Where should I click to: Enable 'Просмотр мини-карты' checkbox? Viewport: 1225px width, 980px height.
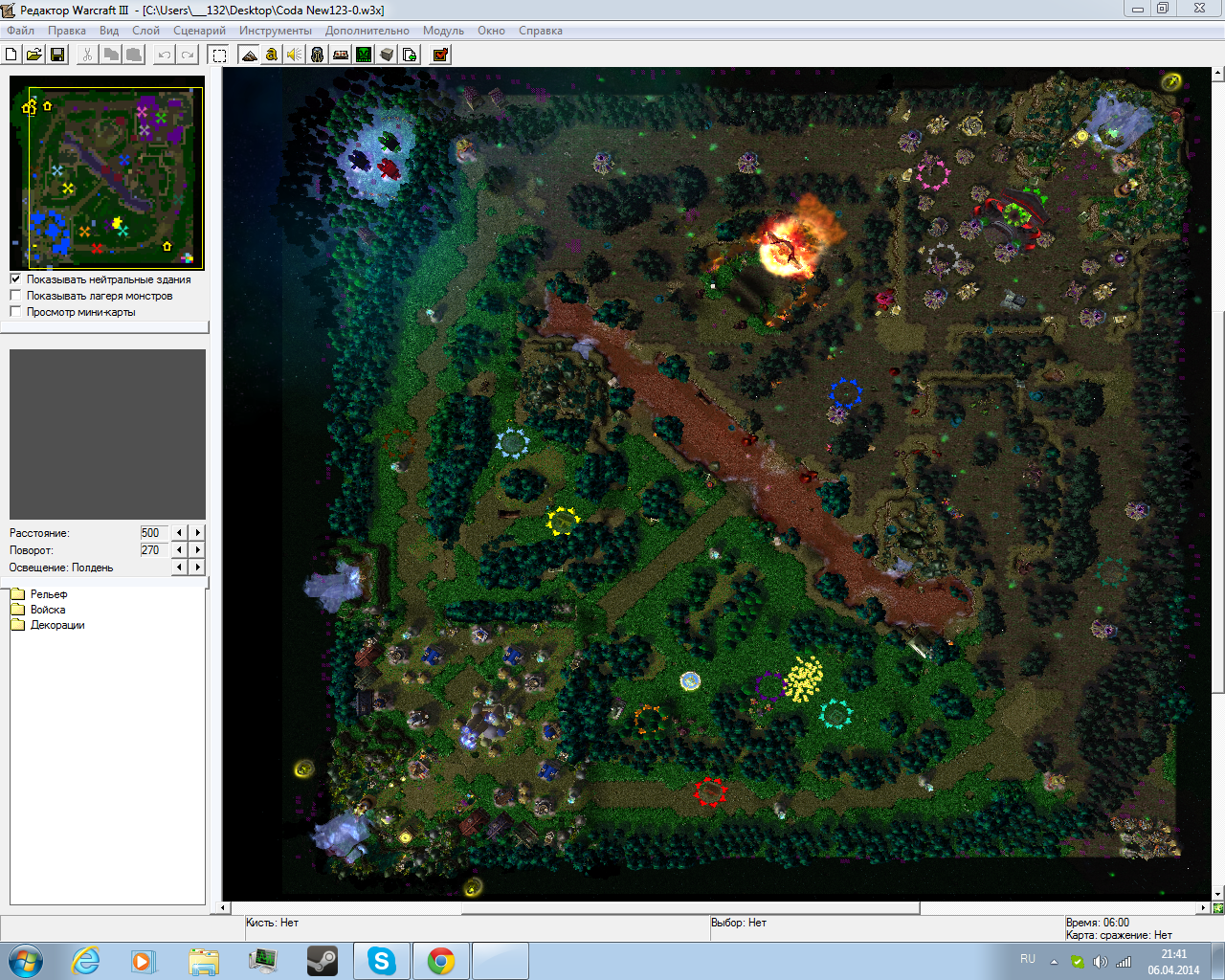[x=15, y=312]
